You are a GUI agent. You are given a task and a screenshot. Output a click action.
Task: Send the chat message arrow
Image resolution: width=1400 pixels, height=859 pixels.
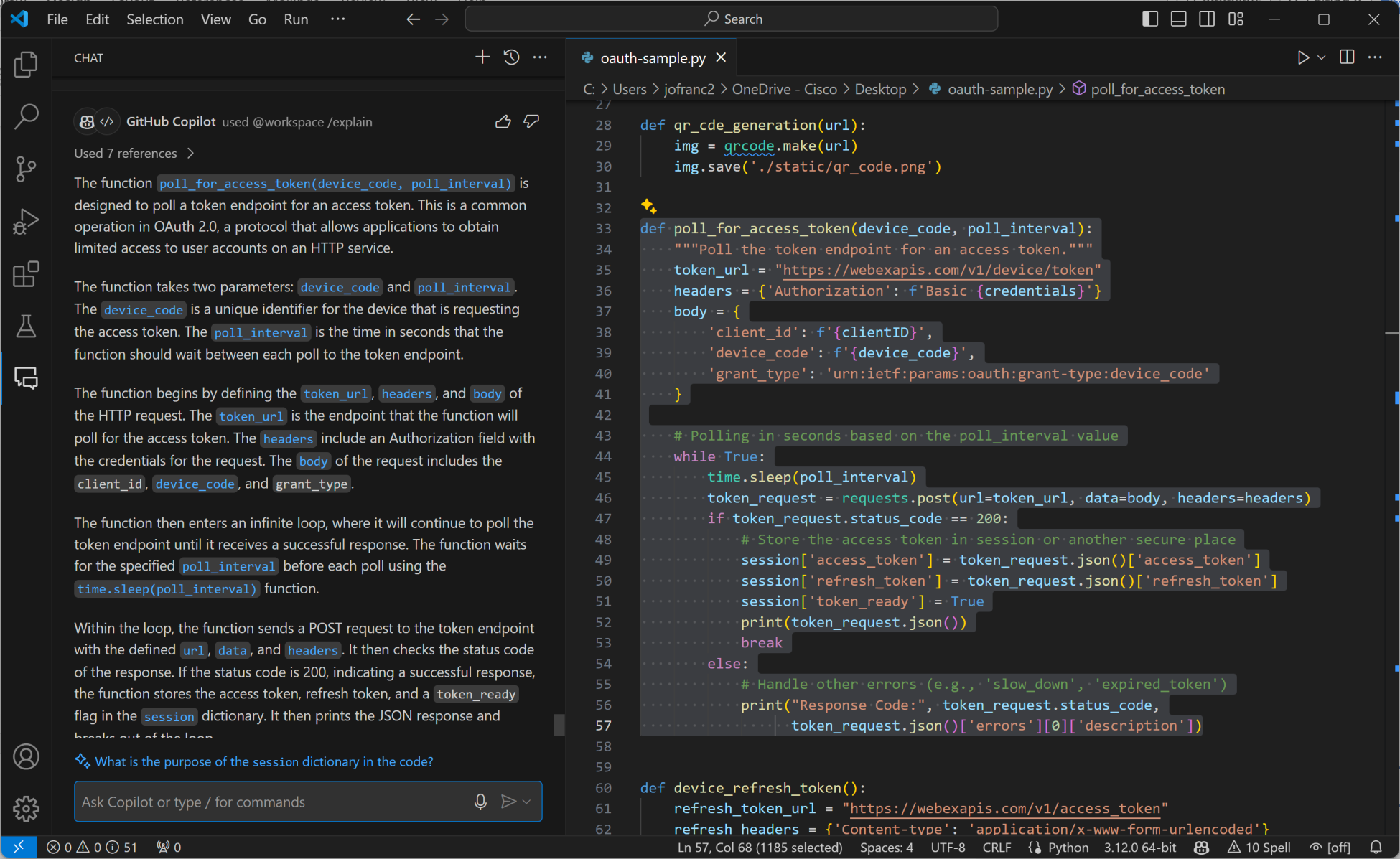[x=508, y=802]
